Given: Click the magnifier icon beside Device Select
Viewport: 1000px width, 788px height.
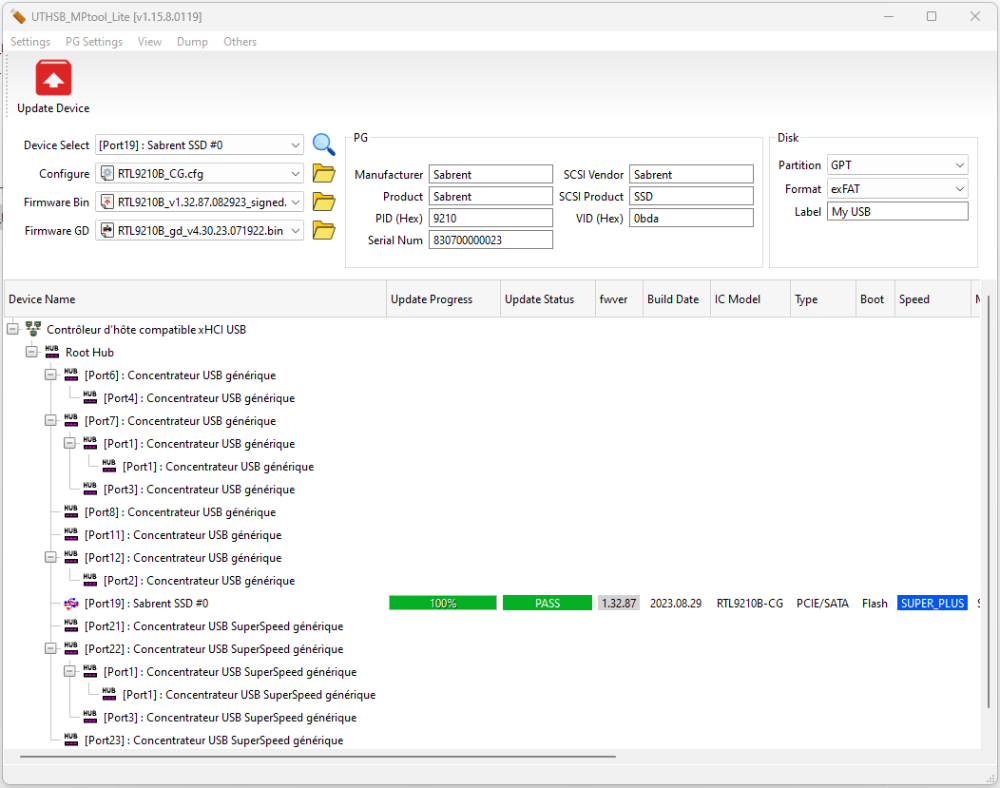Looking at the screenshot, I should 323,145.
